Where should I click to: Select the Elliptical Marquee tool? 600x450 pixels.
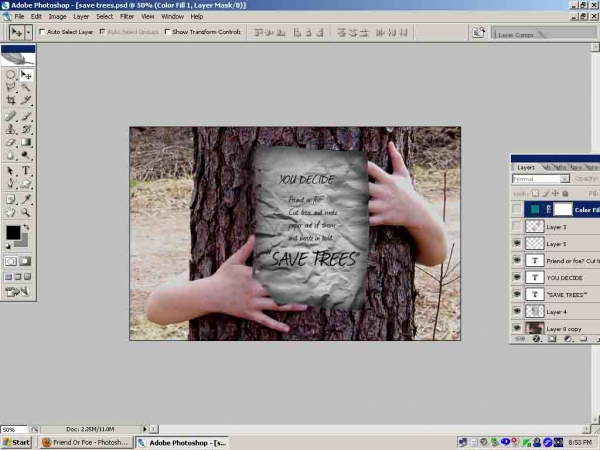(x=10, y=75)
